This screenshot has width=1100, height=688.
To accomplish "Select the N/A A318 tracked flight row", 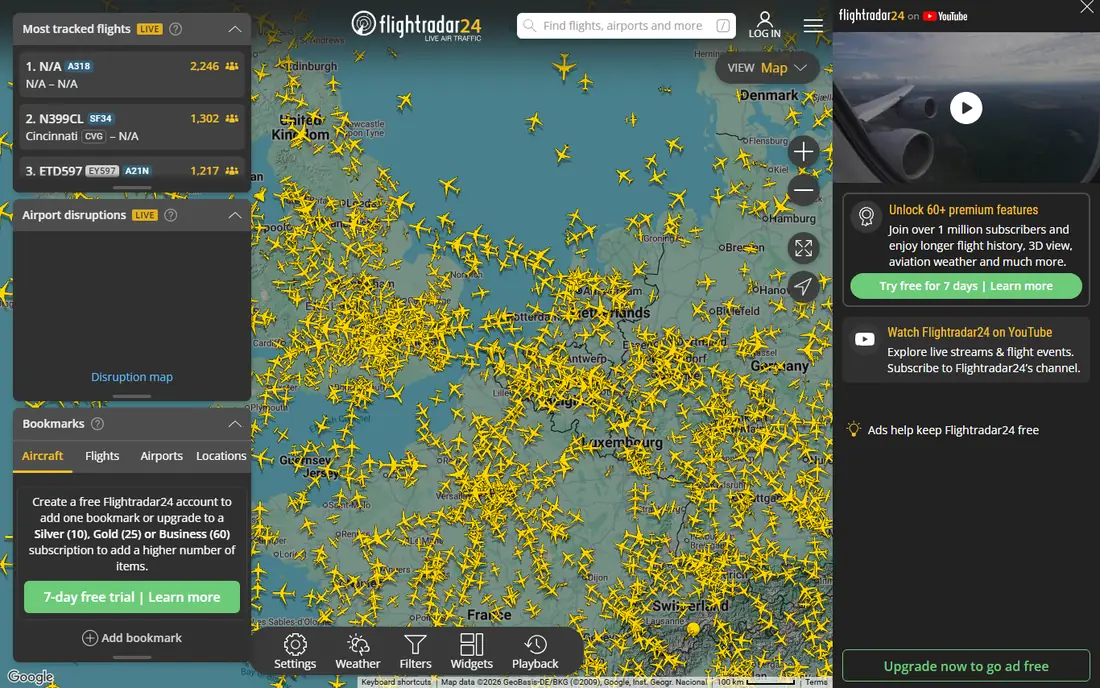I will [x=132, y=74].
